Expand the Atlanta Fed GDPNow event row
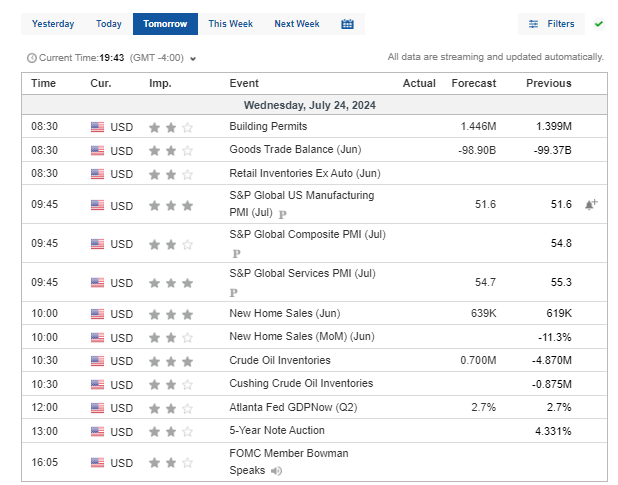 pos(287,407)
